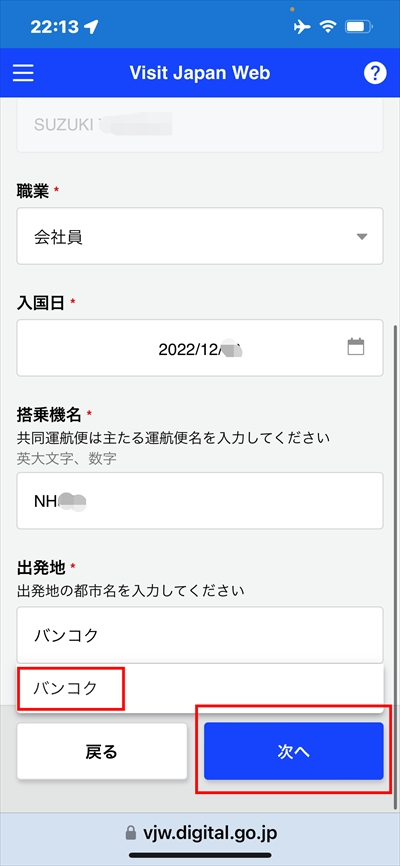Open the calendar picker icon
400x866 pixels.
(356, 346)
